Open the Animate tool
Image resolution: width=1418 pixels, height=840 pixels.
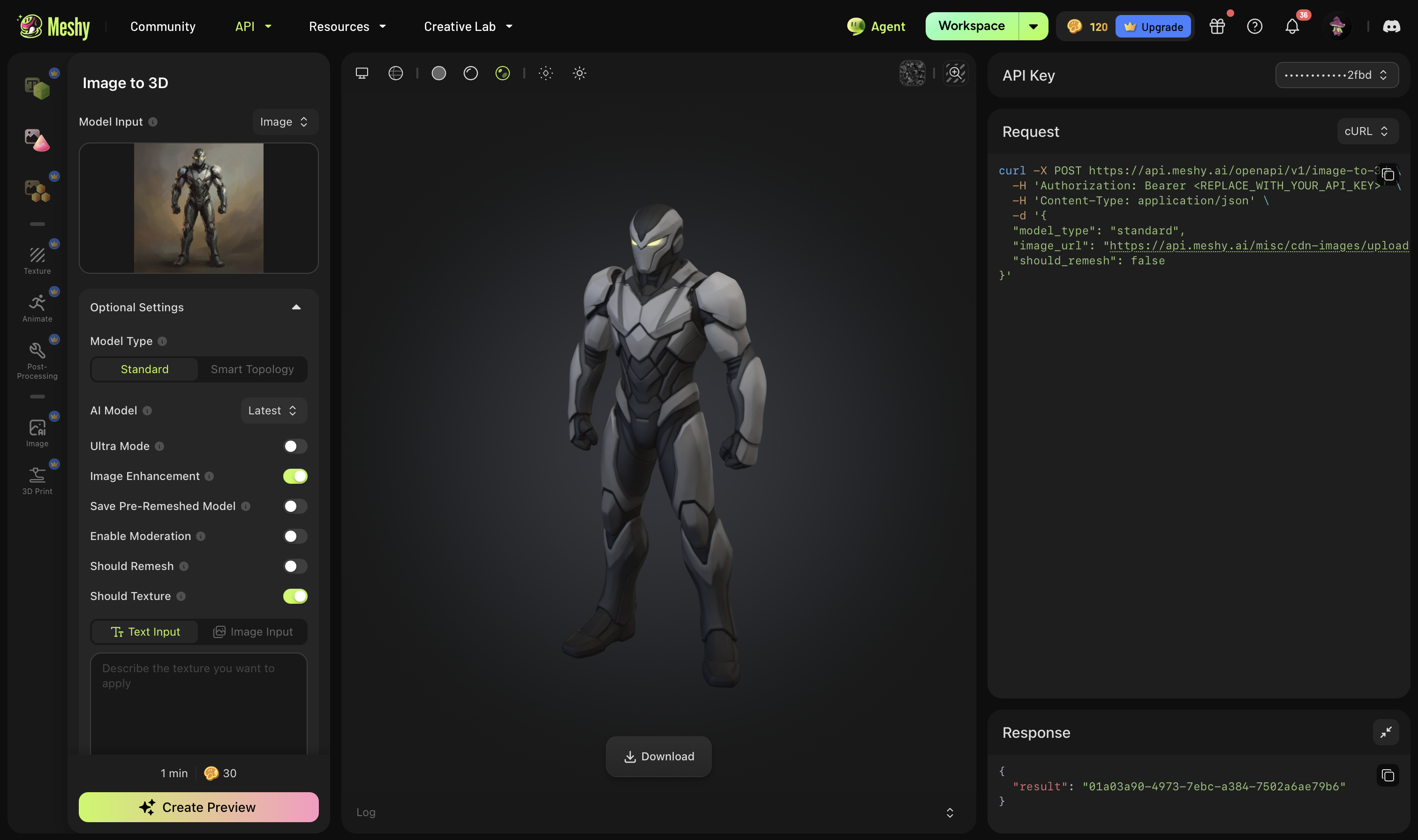click(x=37, y=308)
